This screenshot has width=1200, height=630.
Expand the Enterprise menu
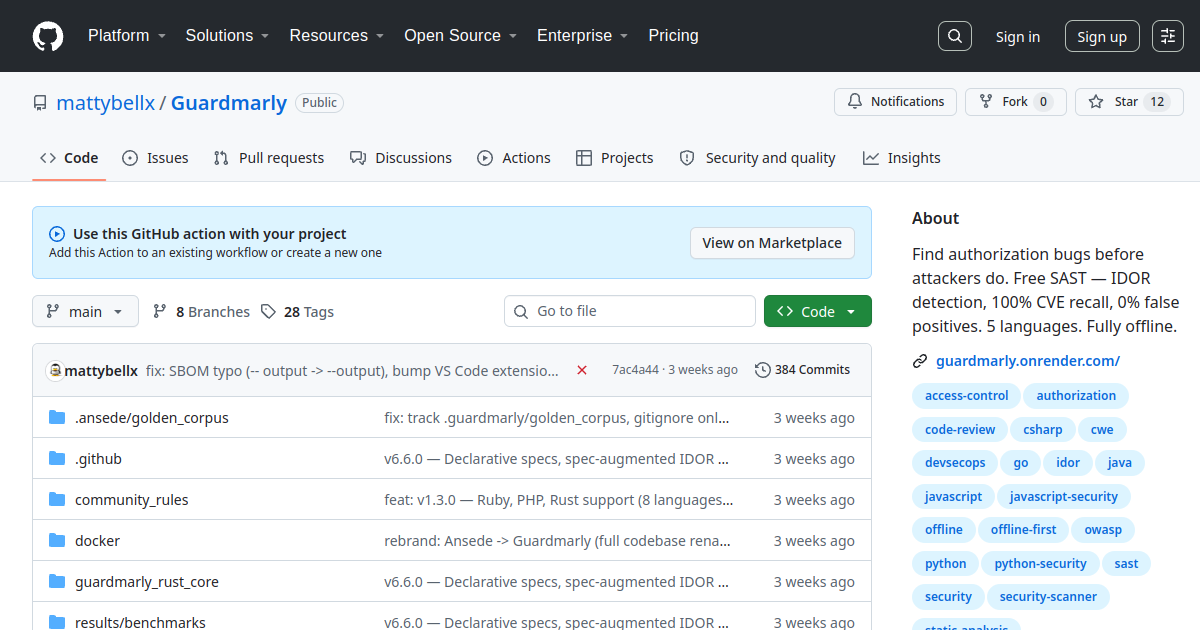coord(582,36)
